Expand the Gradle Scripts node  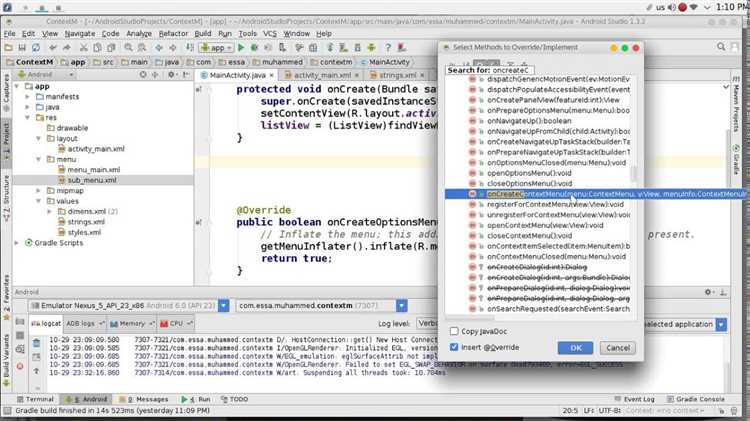tap(17, 243)
